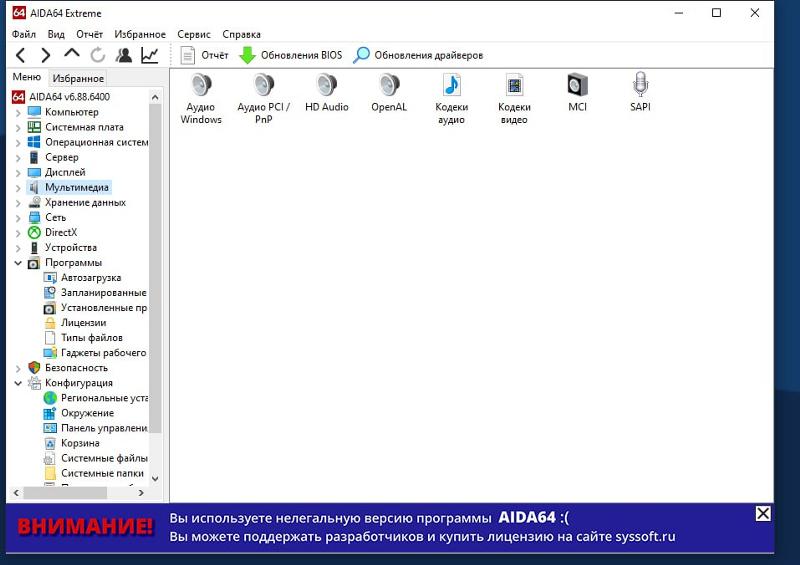Open the Вид menu
The height and width of the screenshot is (565, 800).
pos(56,34)
